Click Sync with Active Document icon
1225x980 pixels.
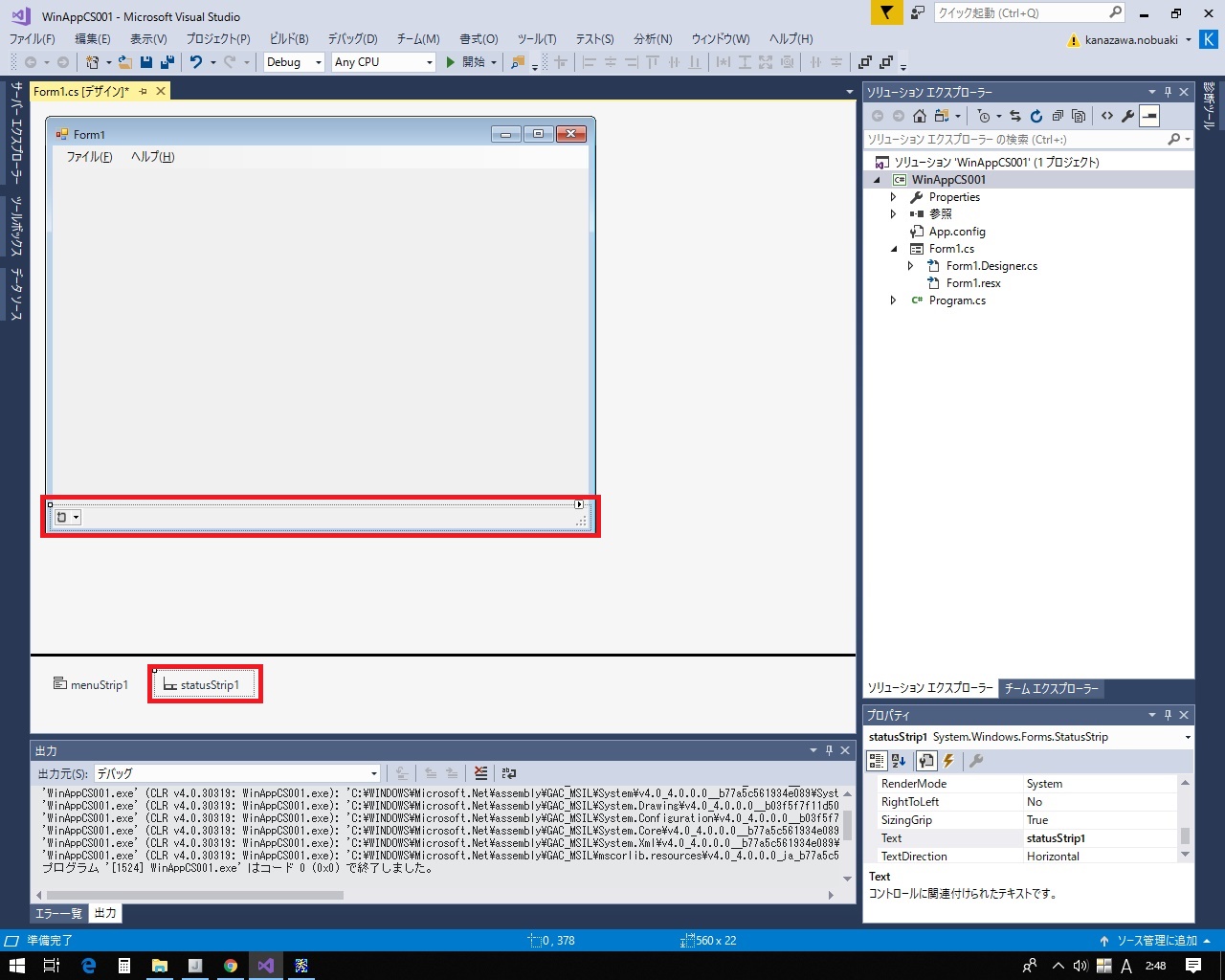pyautogui.click(x=1014, y=116)
